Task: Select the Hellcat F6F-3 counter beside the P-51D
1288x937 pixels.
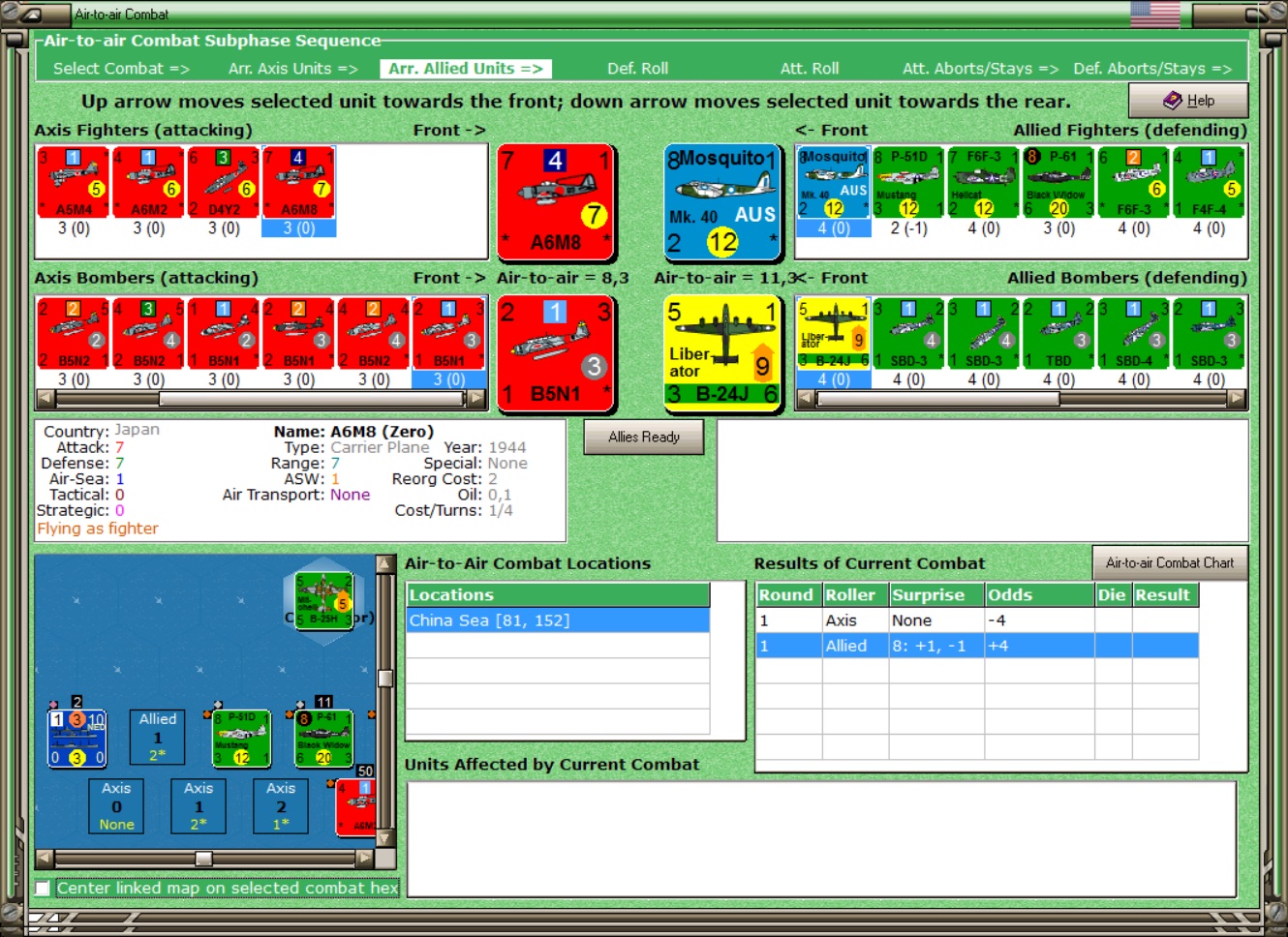Action: coord(984,182)
